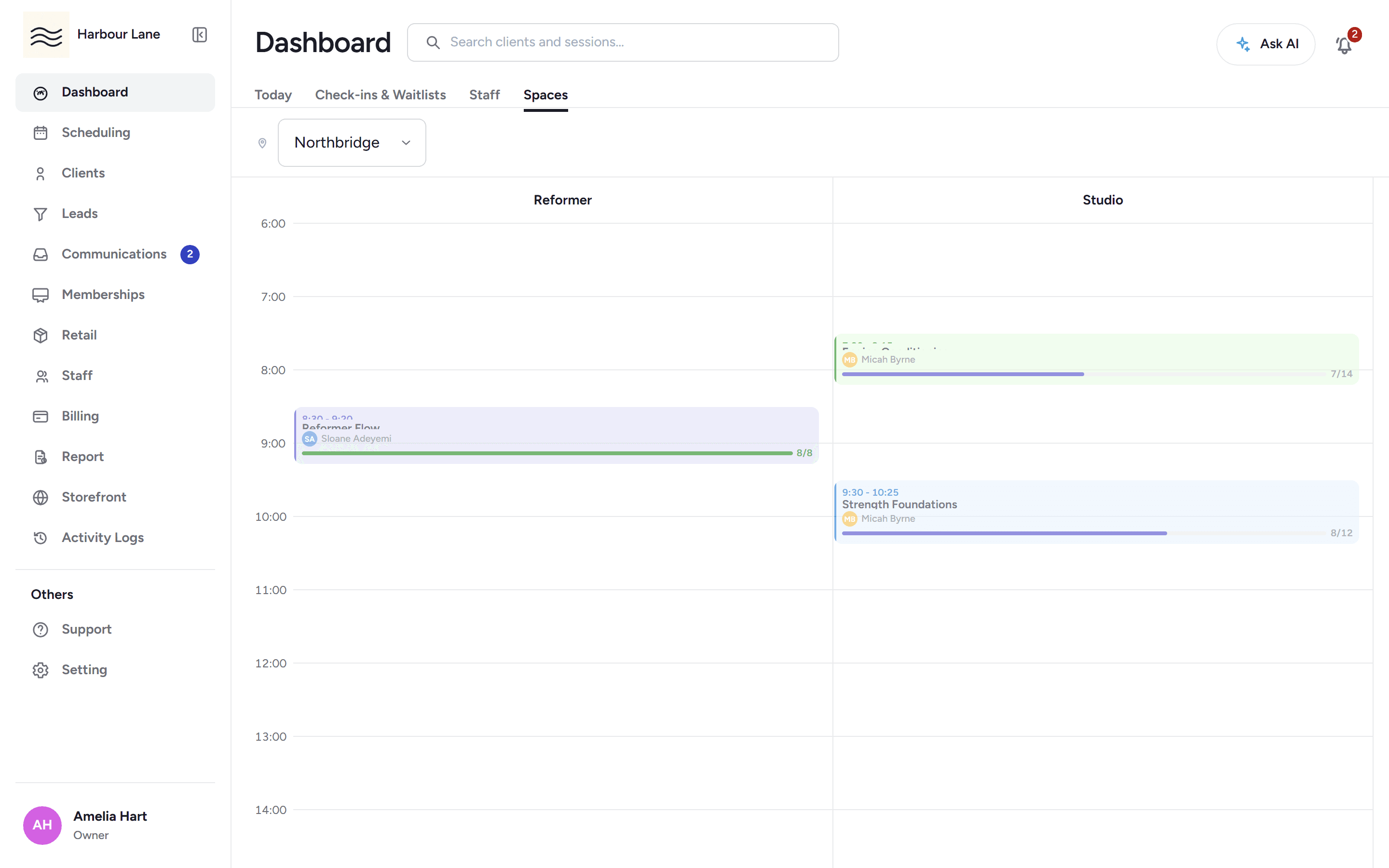Viewport: 1389px width, 868px height.
Task: Click the Billing credit card icon
Action: click(40, 416)
